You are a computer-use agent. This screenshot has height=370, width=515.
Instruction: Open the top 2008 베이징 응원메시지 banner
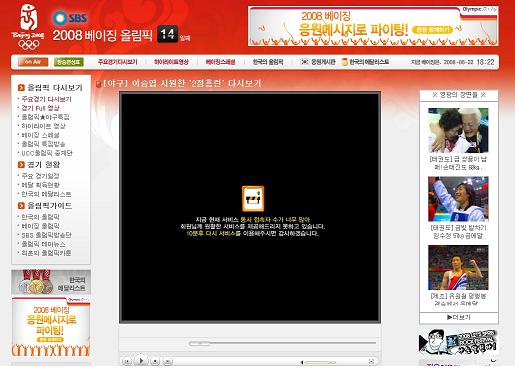pyautogui.click(x=373, y=26)
